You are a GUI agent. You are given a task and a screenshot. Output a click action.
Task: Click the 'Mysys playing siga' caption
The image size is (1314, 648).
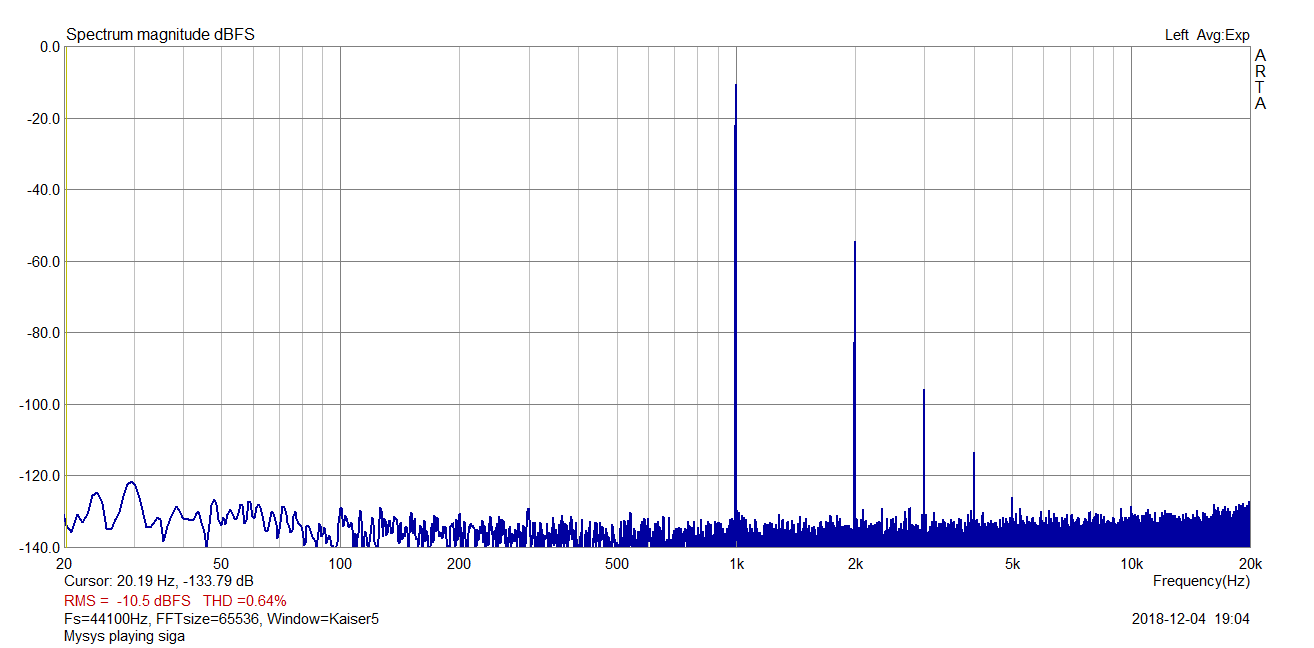pyautogui.click(x=124, y=636)
